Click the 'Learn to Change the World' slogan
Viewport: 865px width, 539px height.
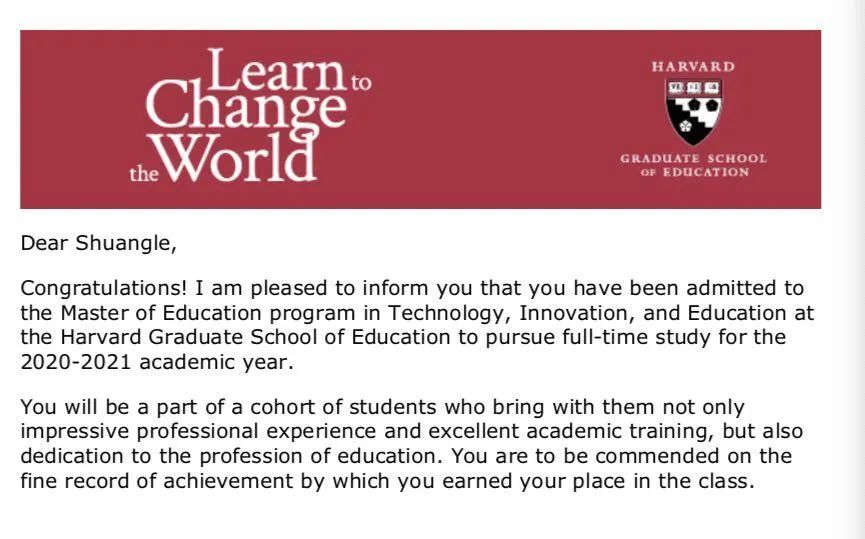point(249,117)
